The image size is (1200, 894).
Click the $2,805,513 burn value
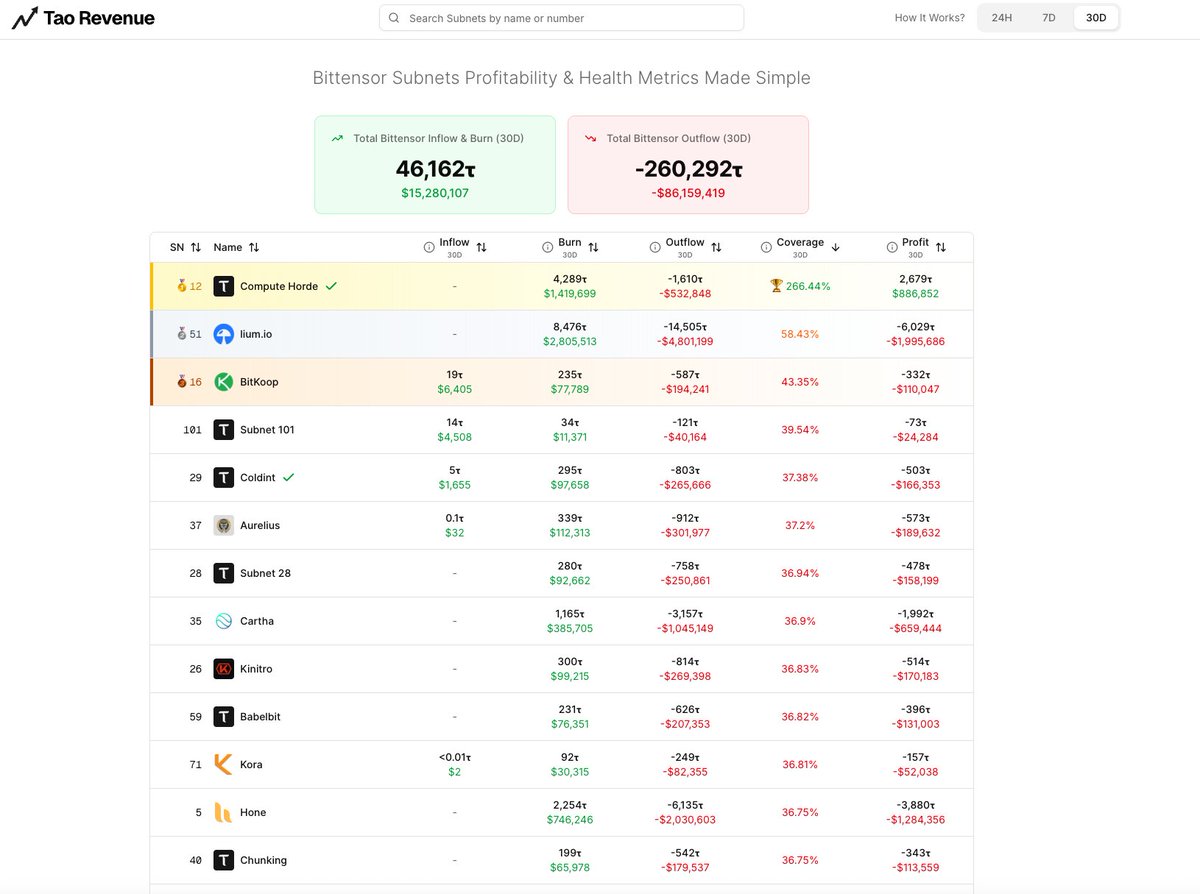pyautogui.click(x=570, y=342)
